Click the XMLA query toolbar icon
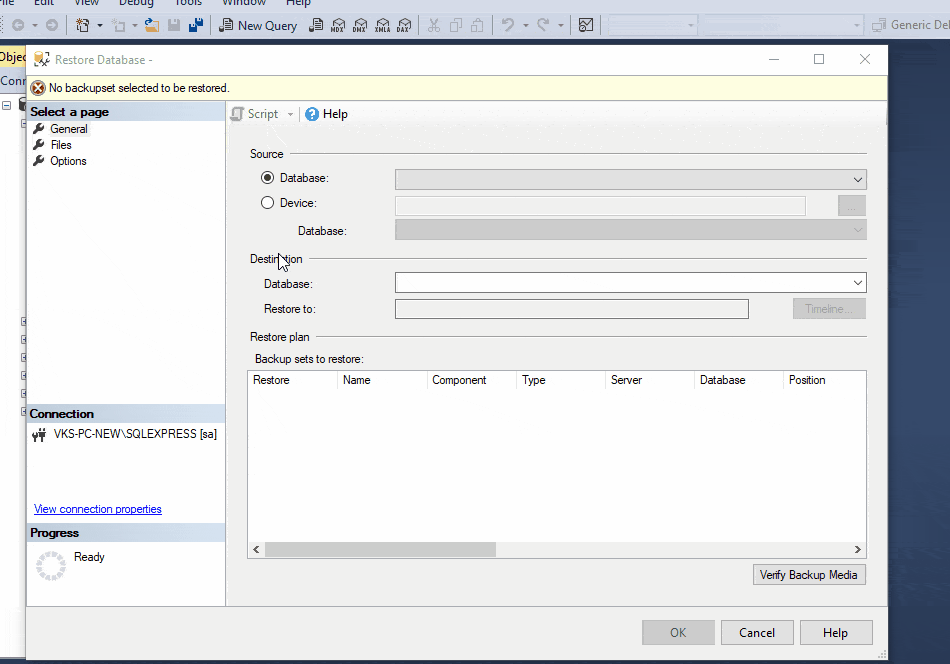The image size is (950, 664). [x=382, y=25]
